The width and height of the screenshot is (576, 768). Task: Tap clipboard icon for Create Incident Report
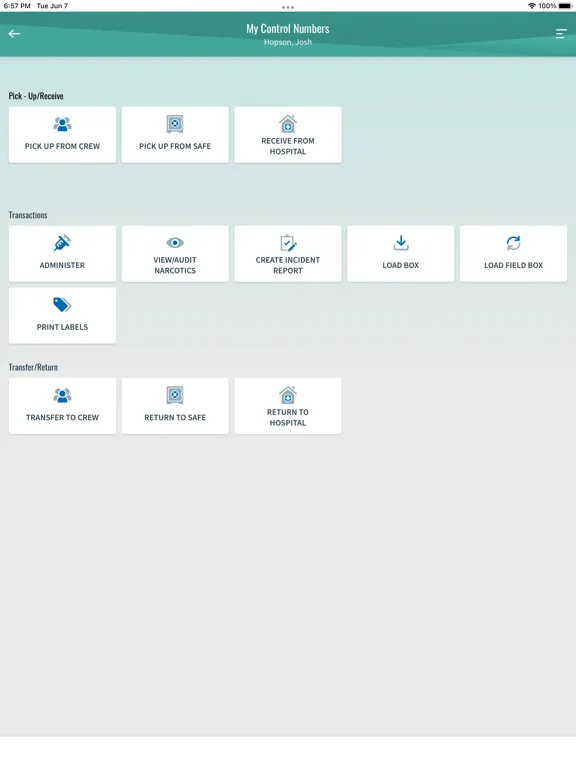click(x=288, y=243)
